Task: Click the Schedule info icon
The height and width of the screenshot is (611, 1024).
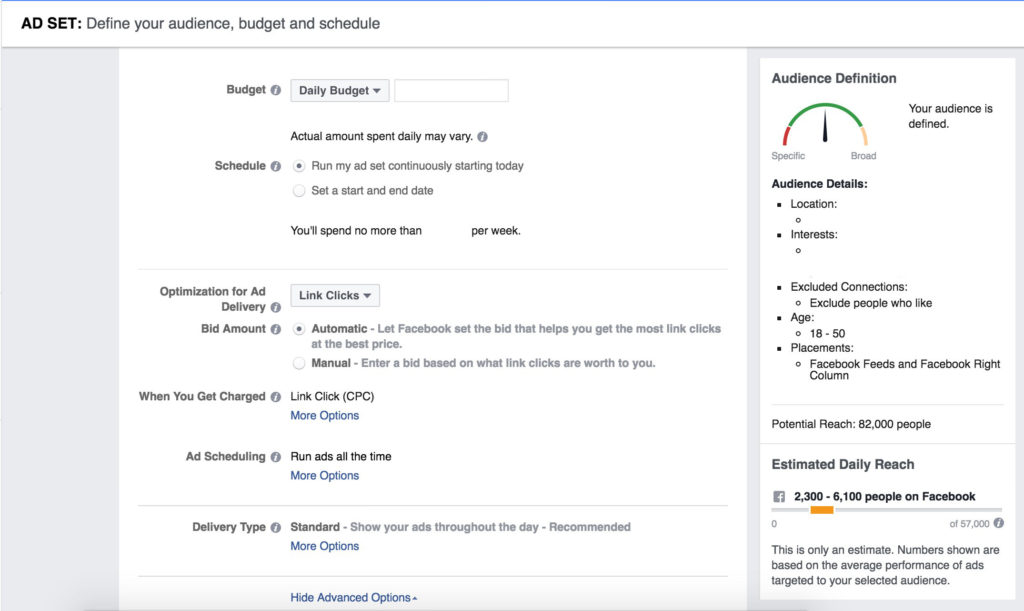Action: click(x=276, y=166)
